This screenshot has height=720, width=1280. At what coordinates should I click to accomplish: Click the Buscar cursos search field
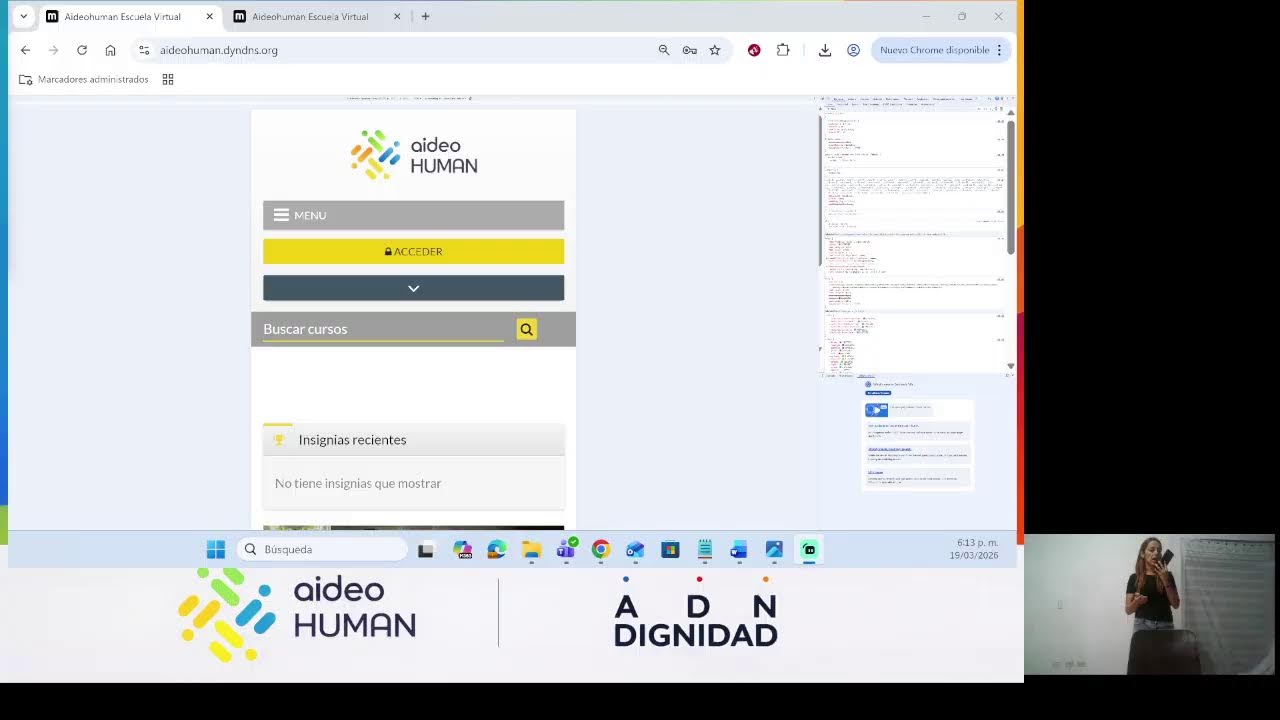(383, 329)
